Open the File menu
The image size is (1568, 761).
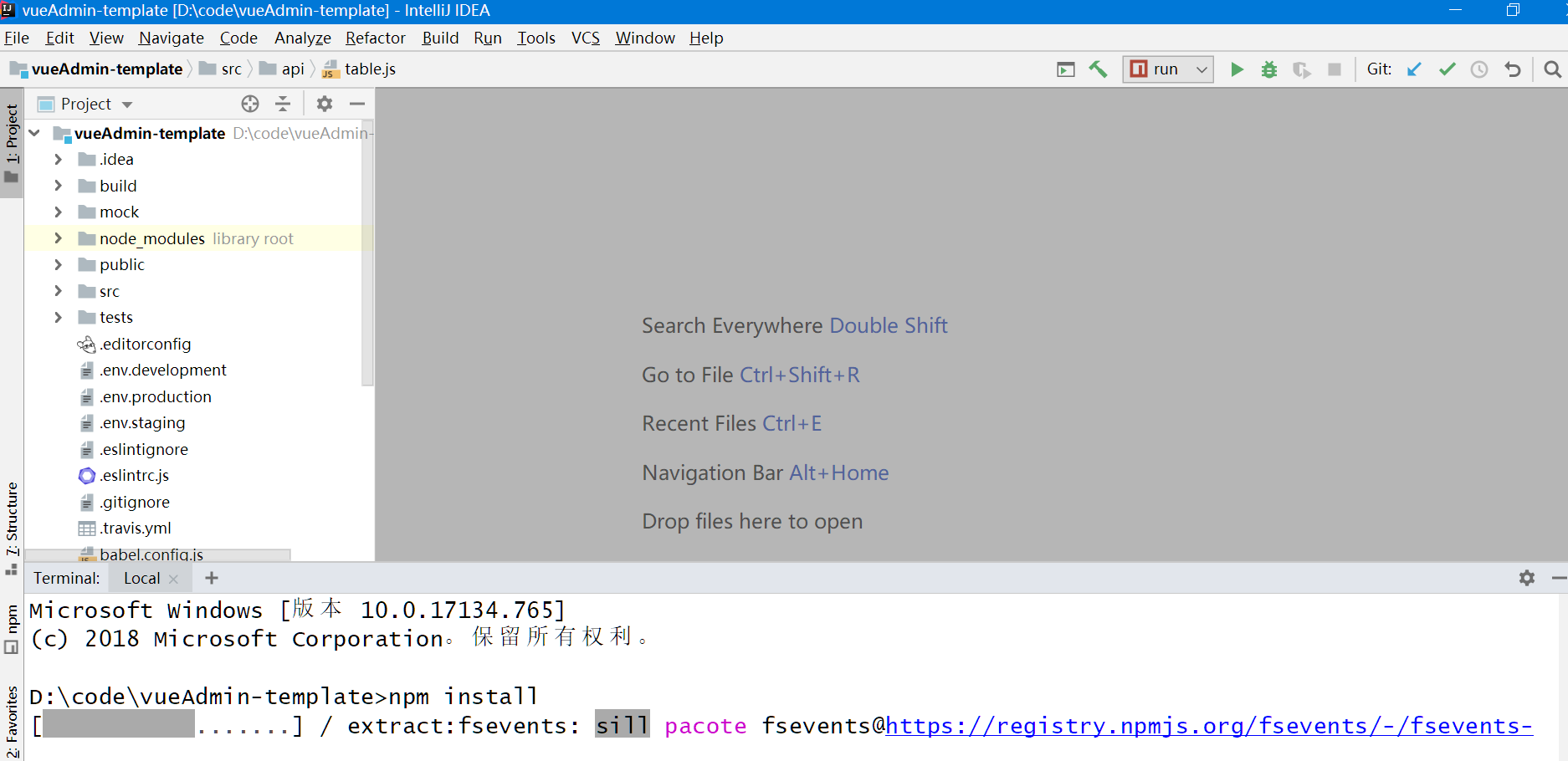tap(17, 38)
